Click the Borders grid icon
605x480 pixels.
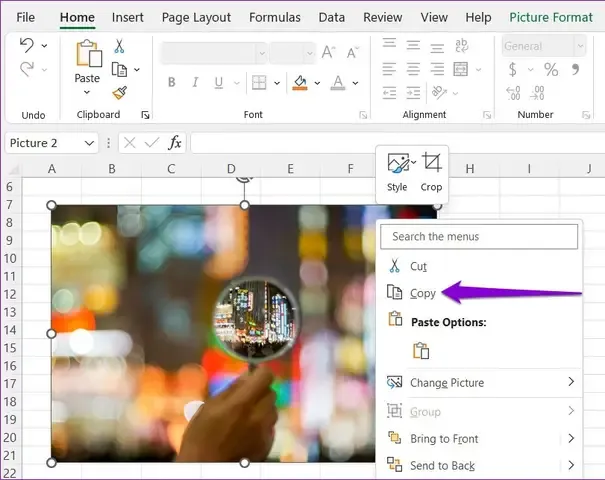tap(259, 83)
